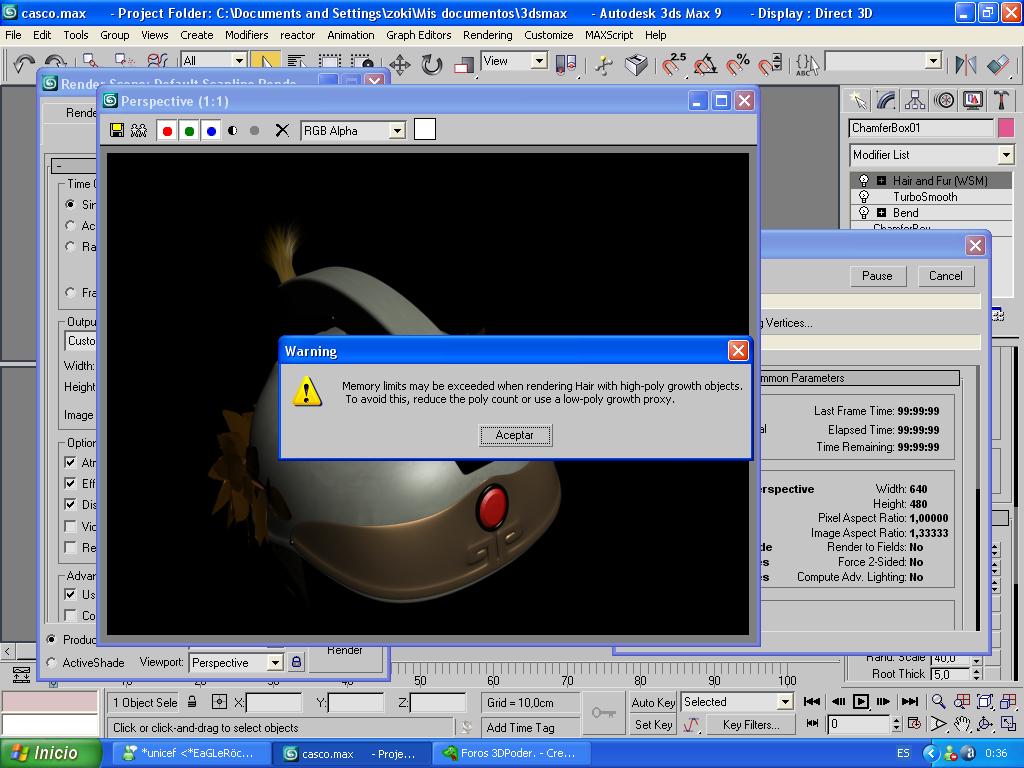
Task: Save bitmap in Perspective render window
Action: (117, 131)
